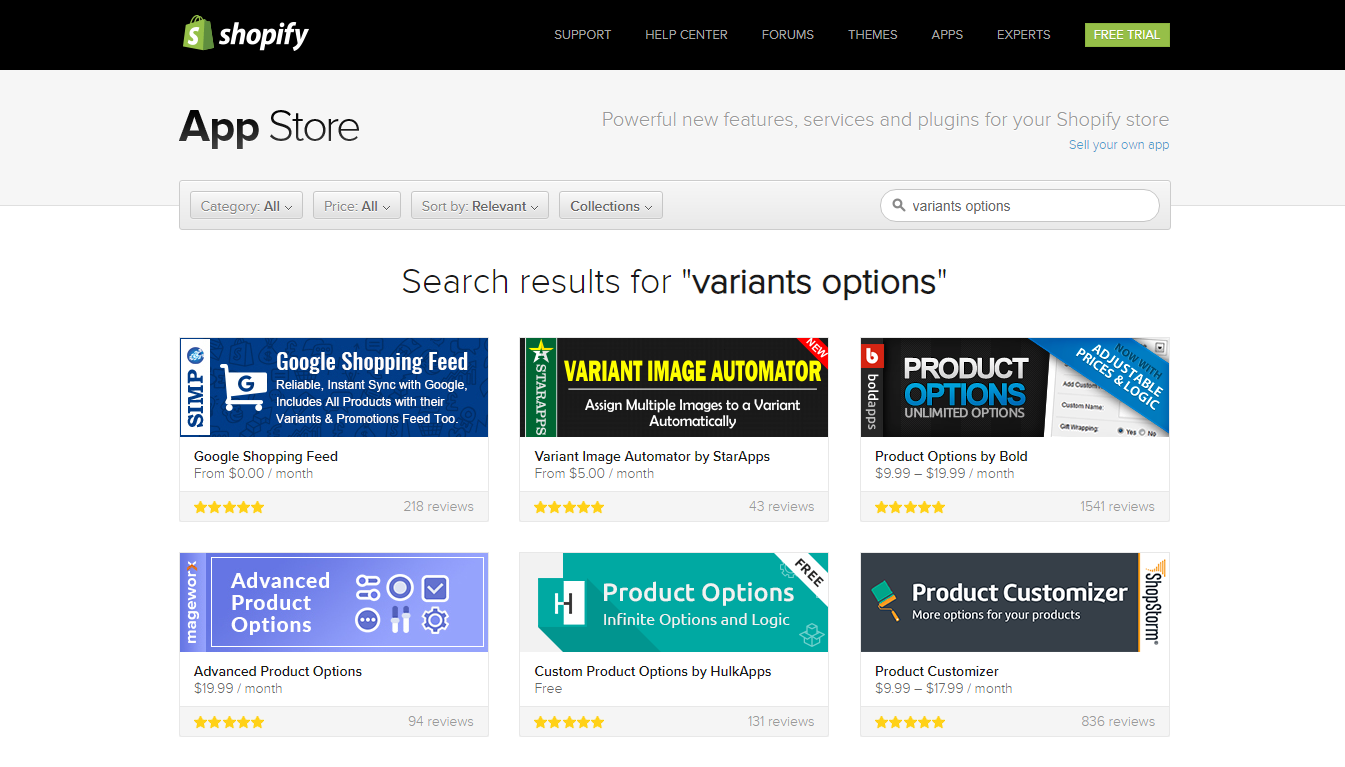The height and width of the screenshot is (767, 1345).
Task: Click the search magnifier icon
Action: pos(898,206)
